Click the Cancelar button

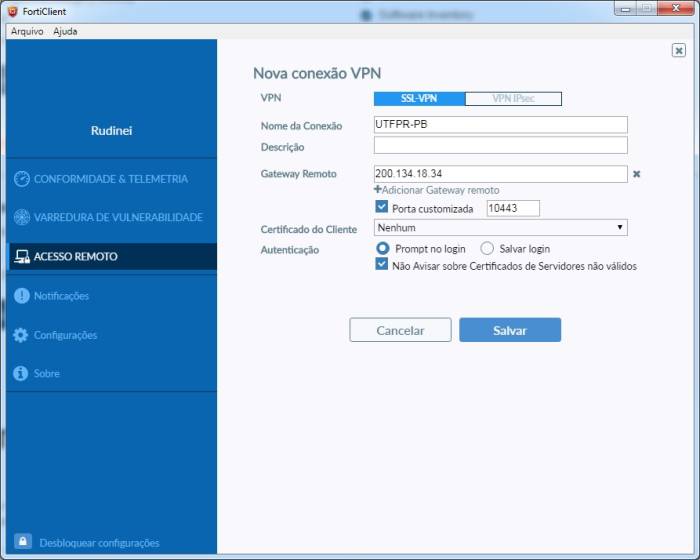pos(400,330)
